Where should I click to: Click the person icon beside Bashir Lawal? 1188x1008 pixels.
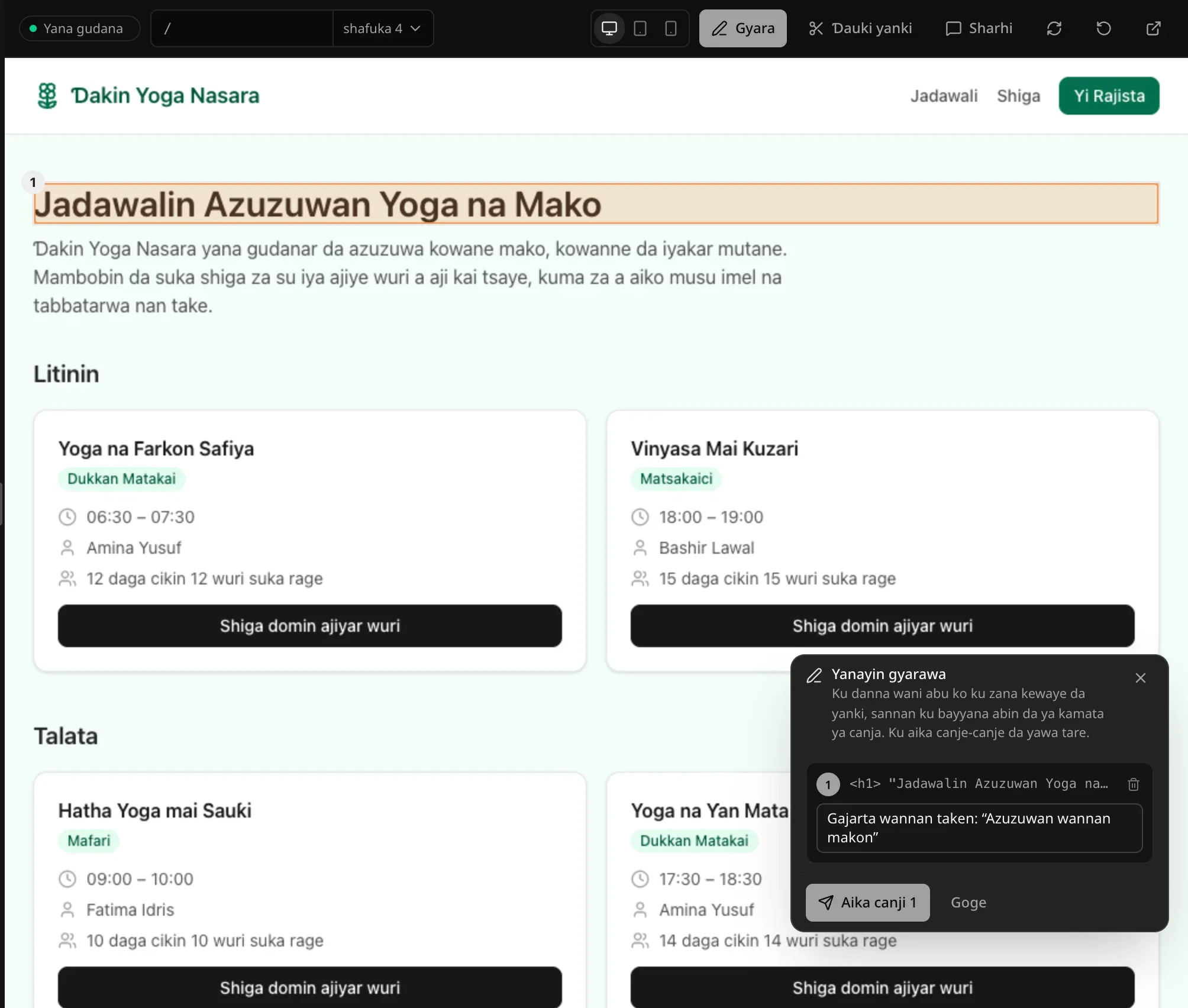[x=640, y=548]
